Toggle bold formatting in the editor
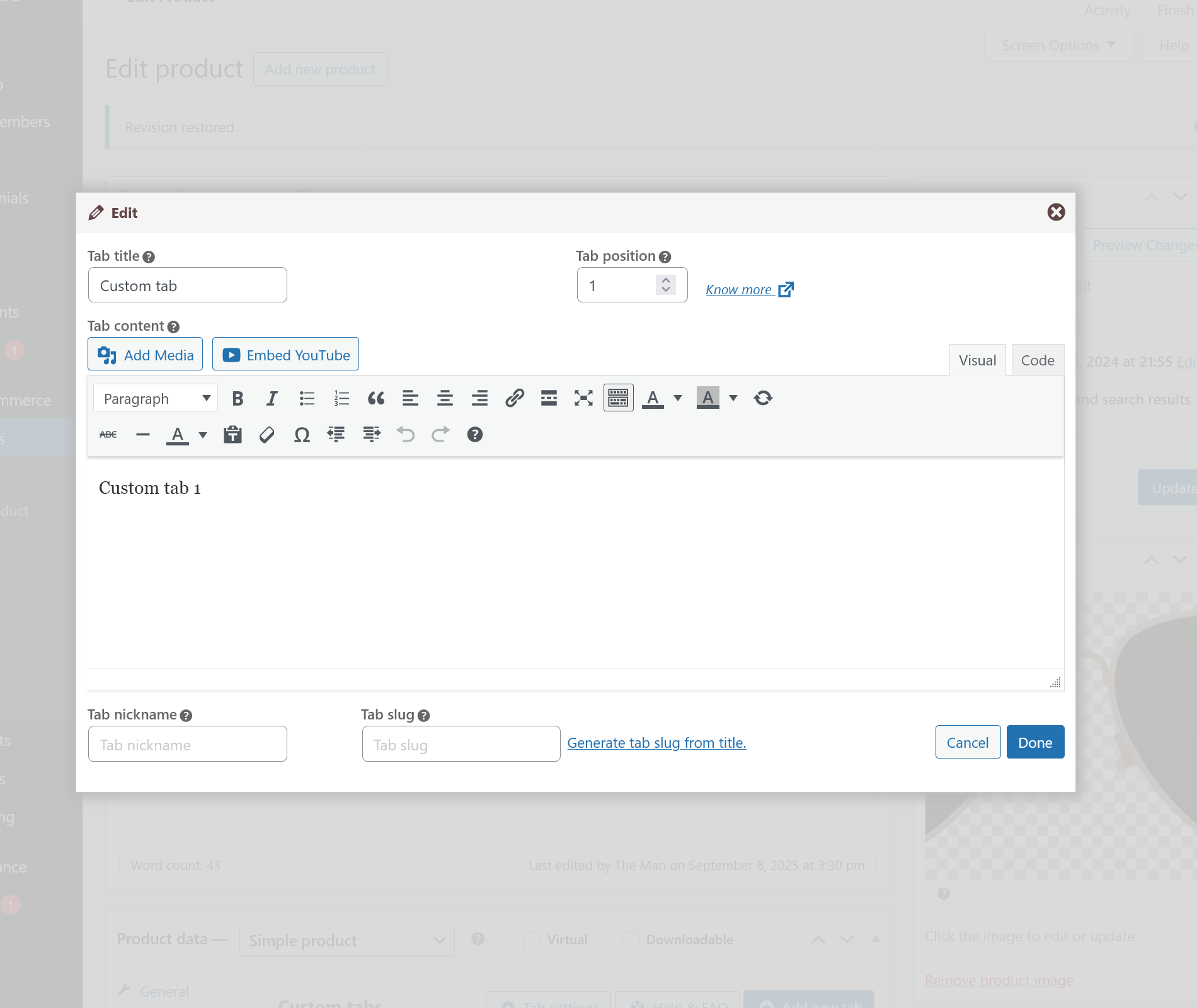The height and width of the screenshot is (1008, 1197). click(238, 398)
